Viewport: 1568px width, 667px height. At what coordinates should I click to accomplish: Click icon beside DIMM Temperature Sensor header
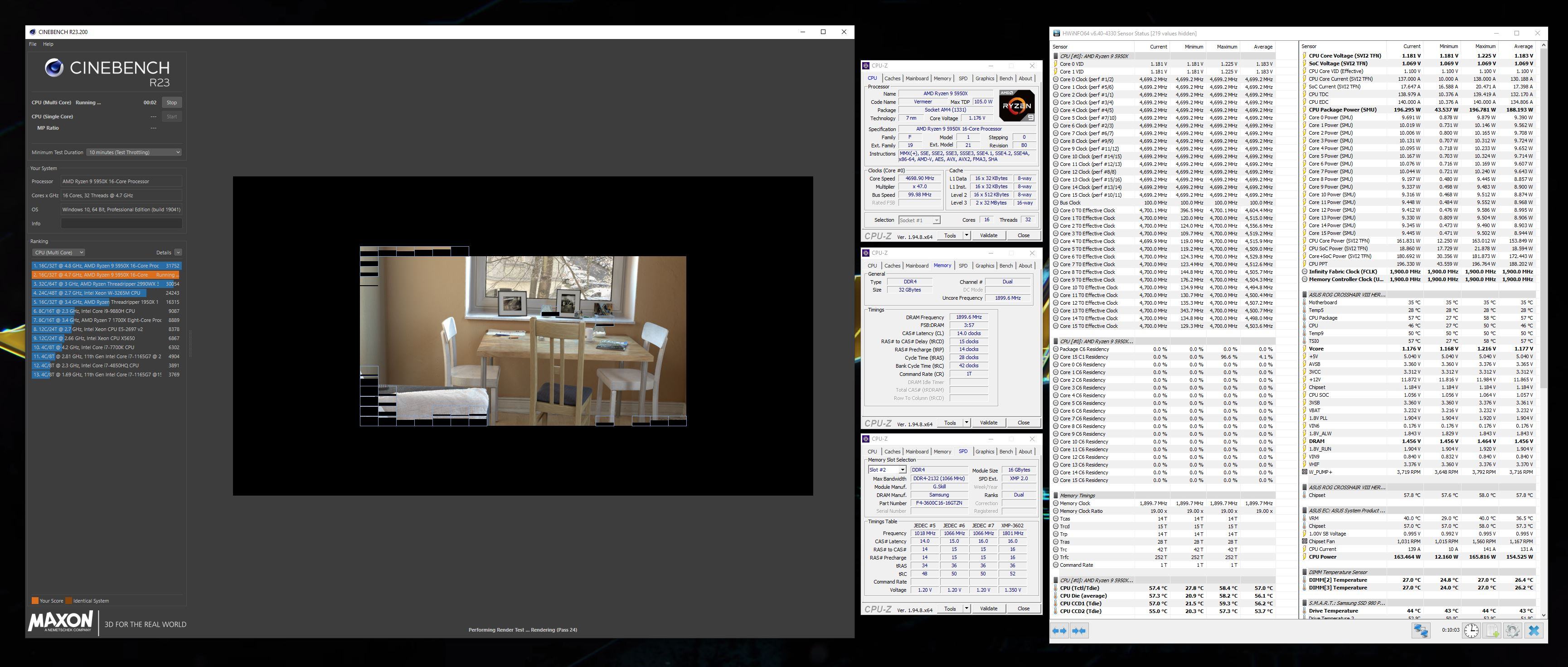pos(1305,572)
